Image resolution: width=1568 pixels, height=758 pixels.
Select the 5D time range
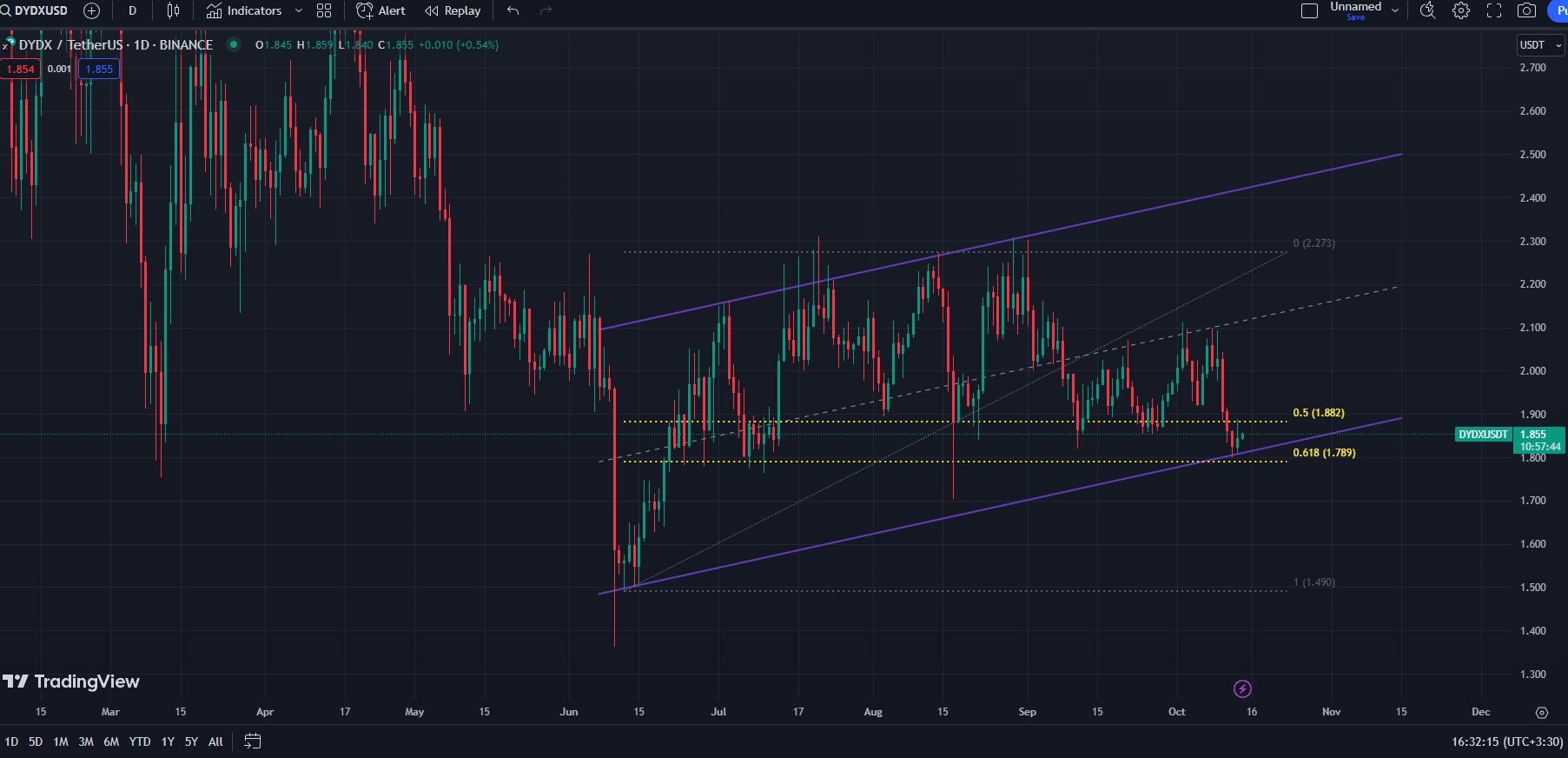tap(36, 741)
